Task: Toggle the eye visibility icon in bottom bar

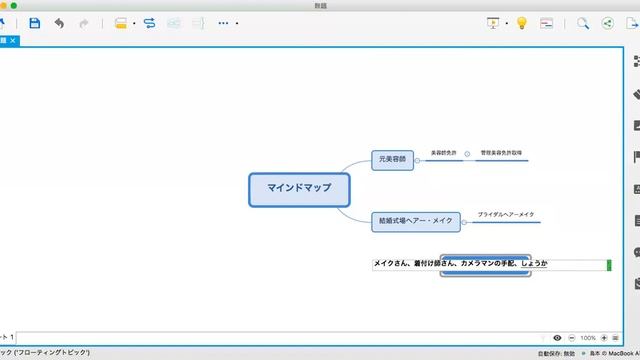Action: pyautogui.click(x=557, y=338)
